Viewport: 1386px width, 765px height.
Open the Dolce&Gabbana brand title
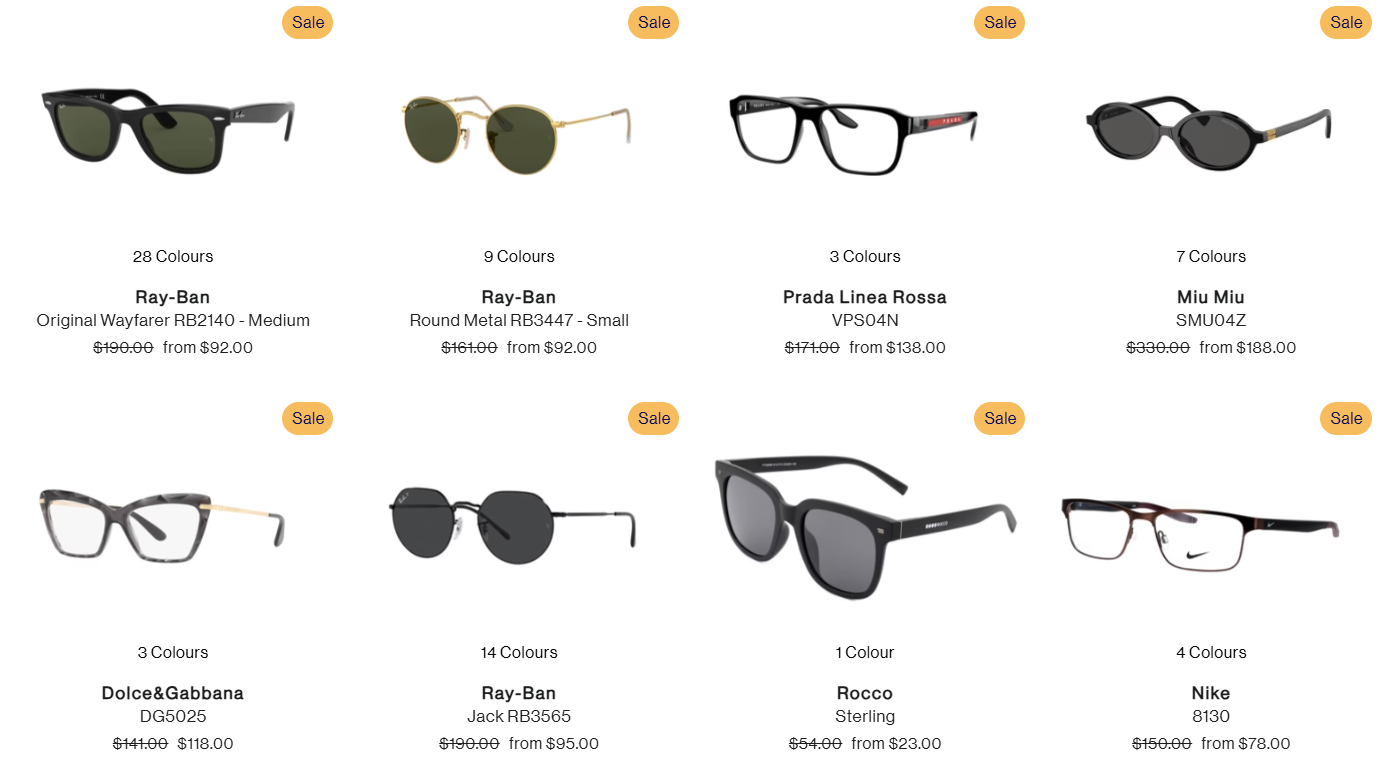(173, 693)
